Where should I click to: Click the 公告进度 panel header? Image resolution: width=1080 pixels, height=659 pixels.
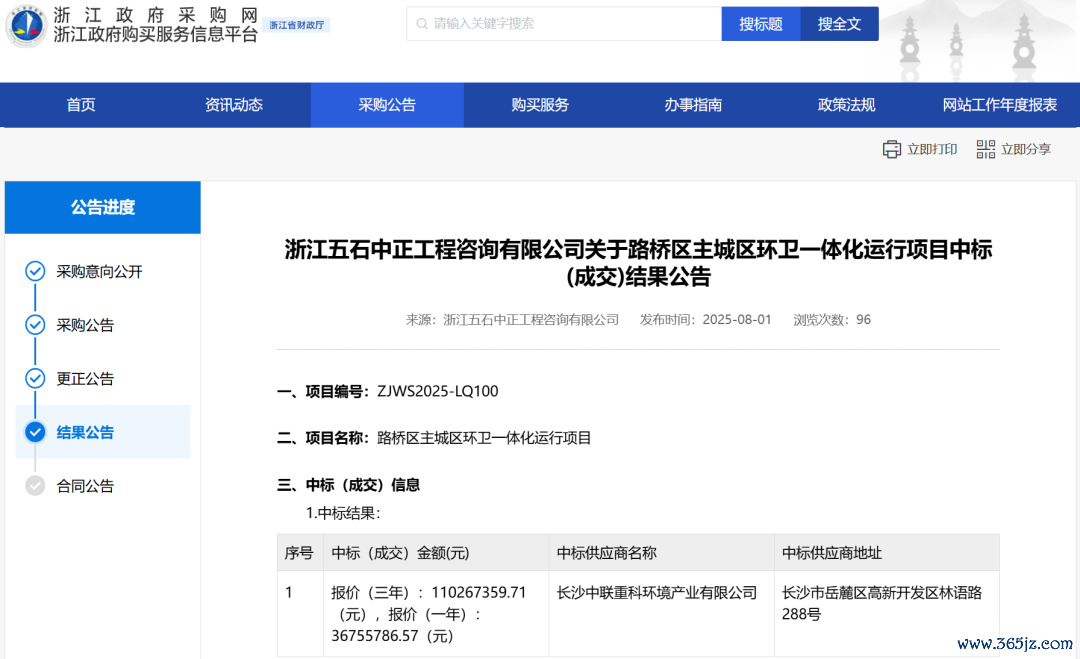pyautogui.click(x=103, y=207)
